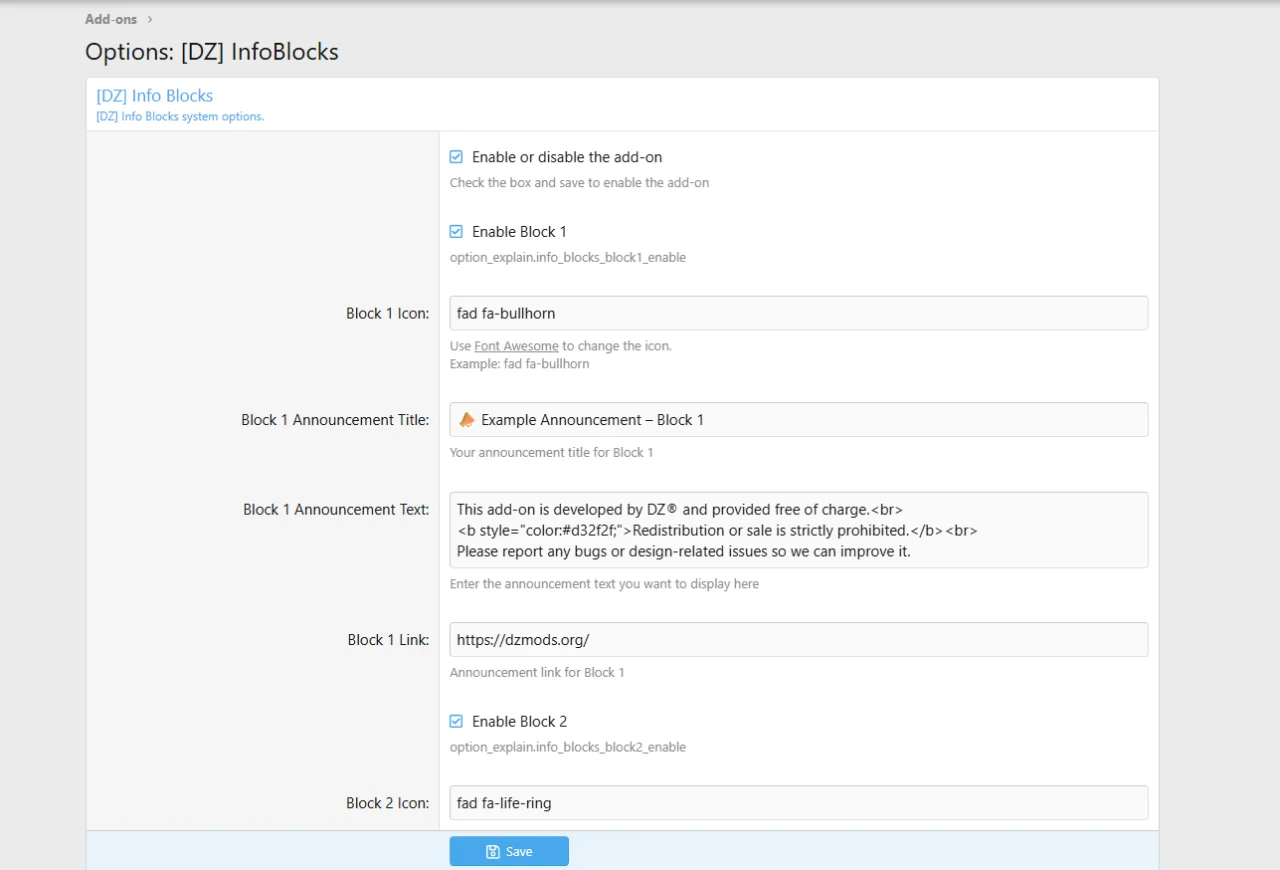This screenshot has height=870, width=1280.
Task: Open the [DZ] Info Blocks heading link
Action: 154,96
